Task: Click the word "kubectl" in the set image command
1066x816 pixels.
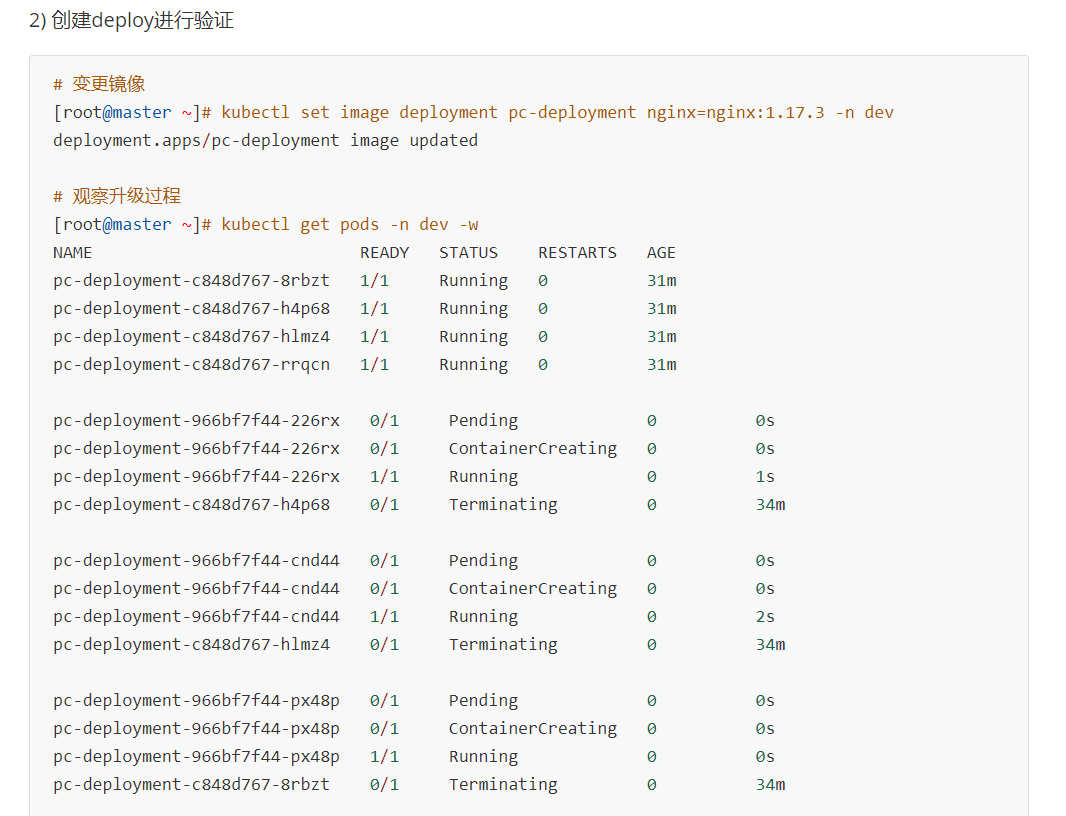Action: tap(255, 112)
